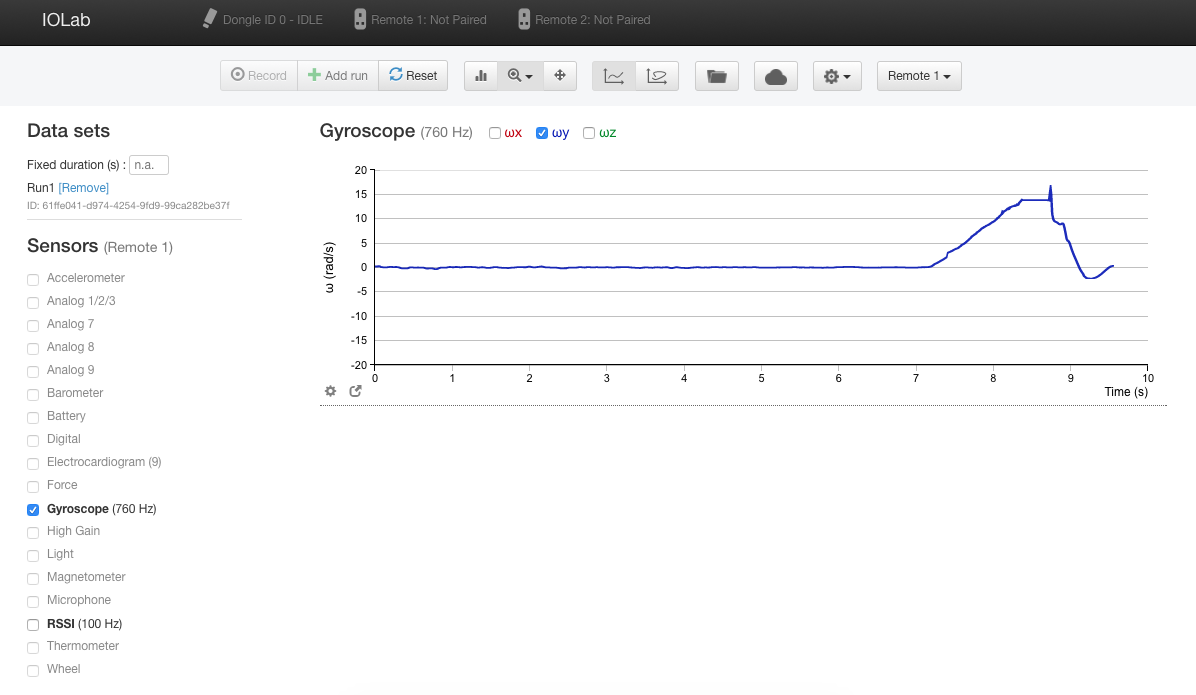
Task: Select the pan move tool
Action: click(x=560, y=76)
